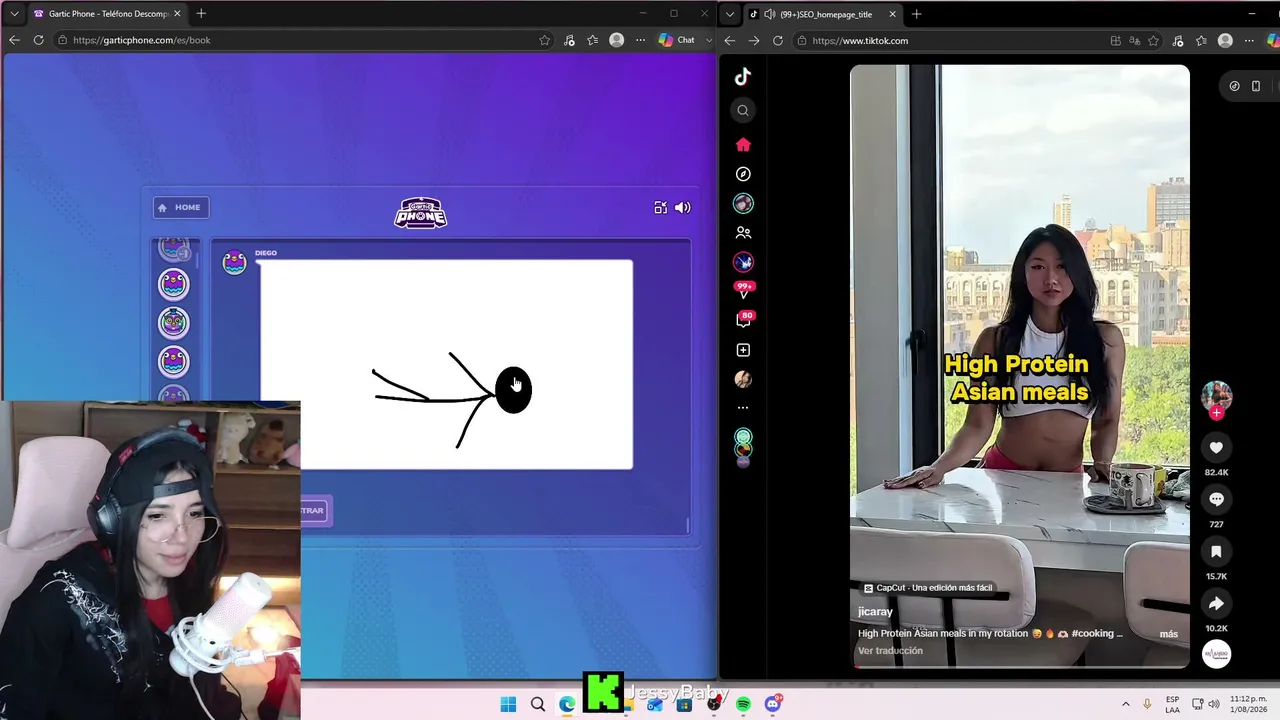Pause the High Protein Asian meals video
This screenshot has height=720, width=1280.
(1020, 366)
